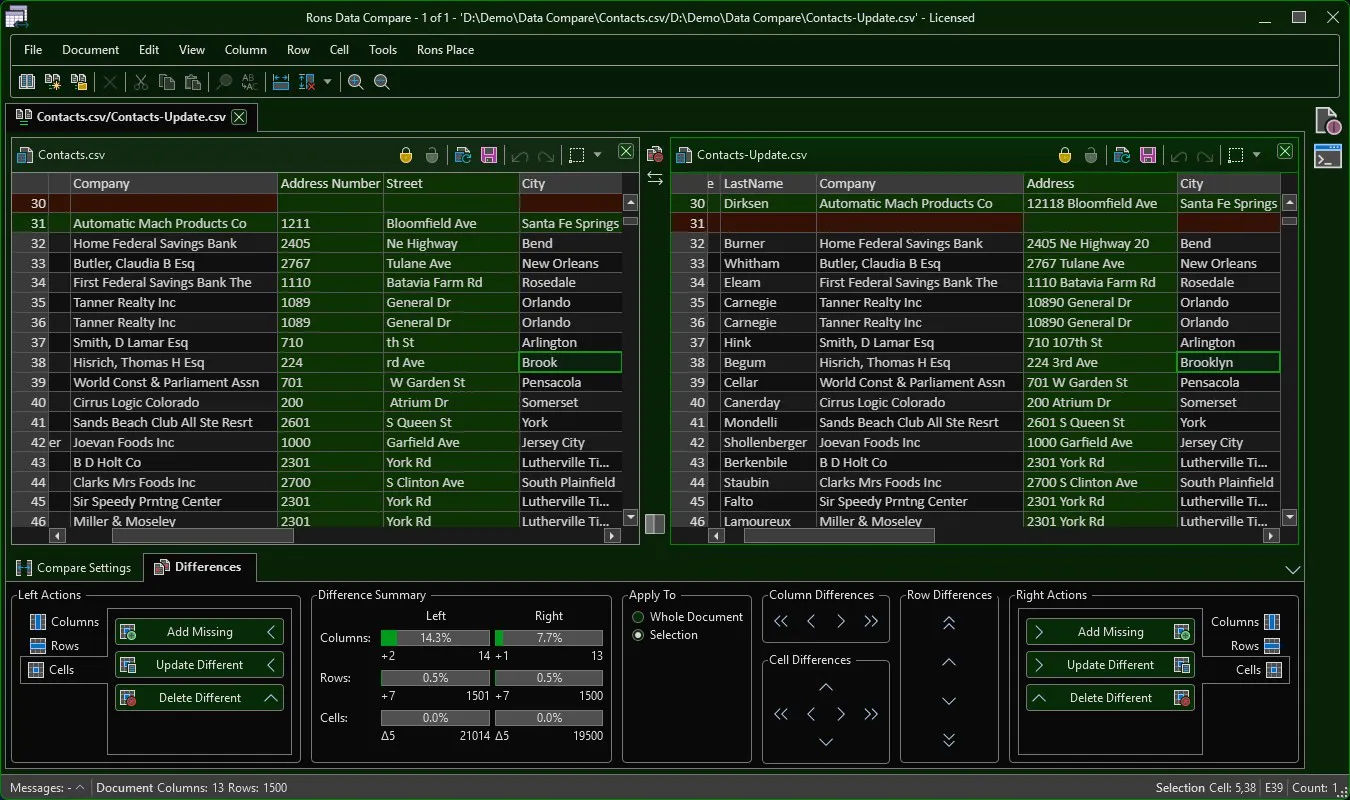Switch Left Actions to Rows
Viewport: 1350px width, 800px height.
[x=55, y=646]
